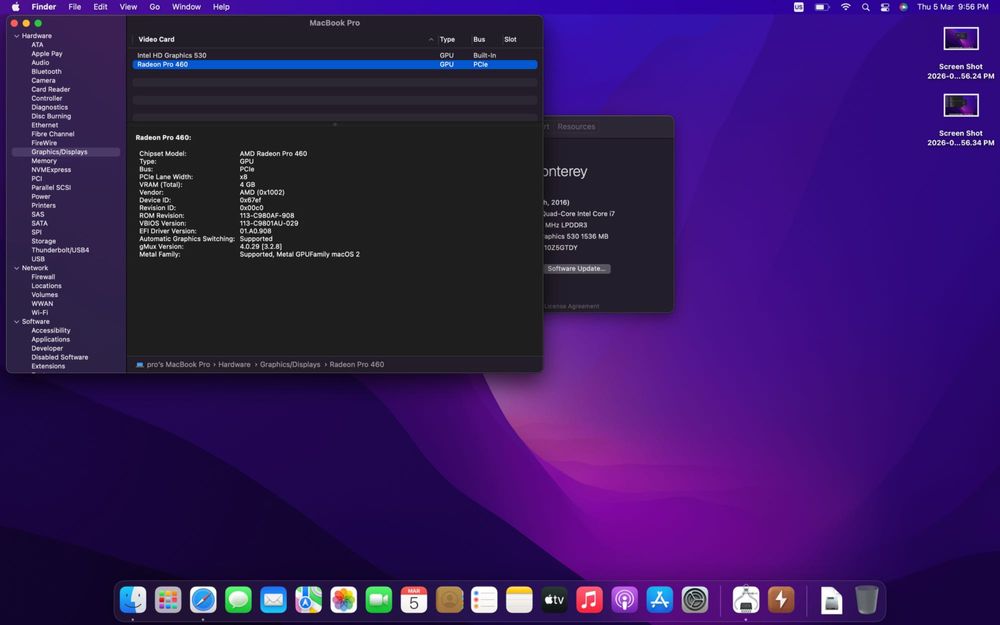Collapse the Network category
This screenshot has height=625, width=1000.
pos(16,268)
